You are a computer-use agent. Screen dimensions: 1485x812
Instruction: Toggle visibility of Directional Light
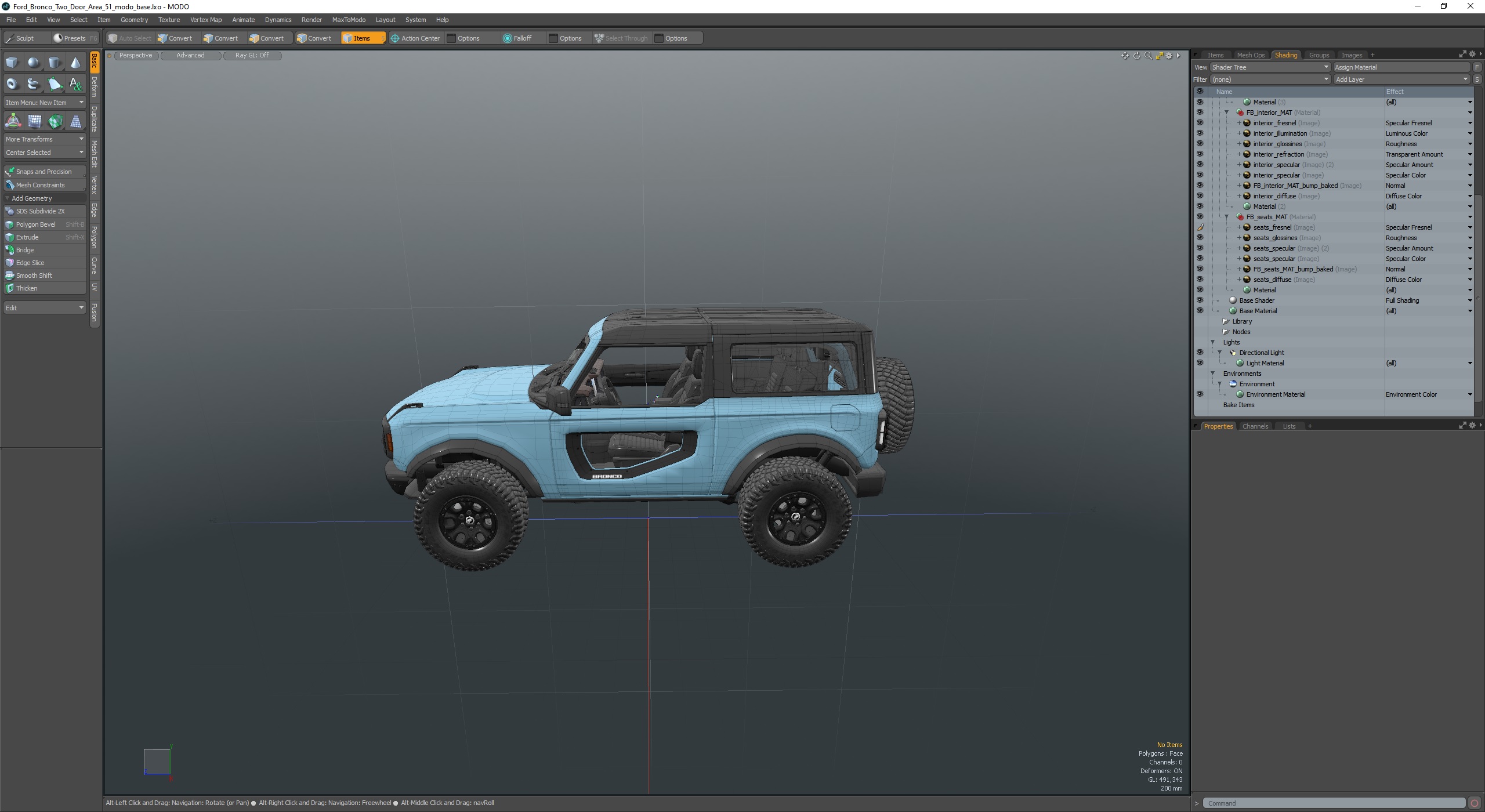1200,353
